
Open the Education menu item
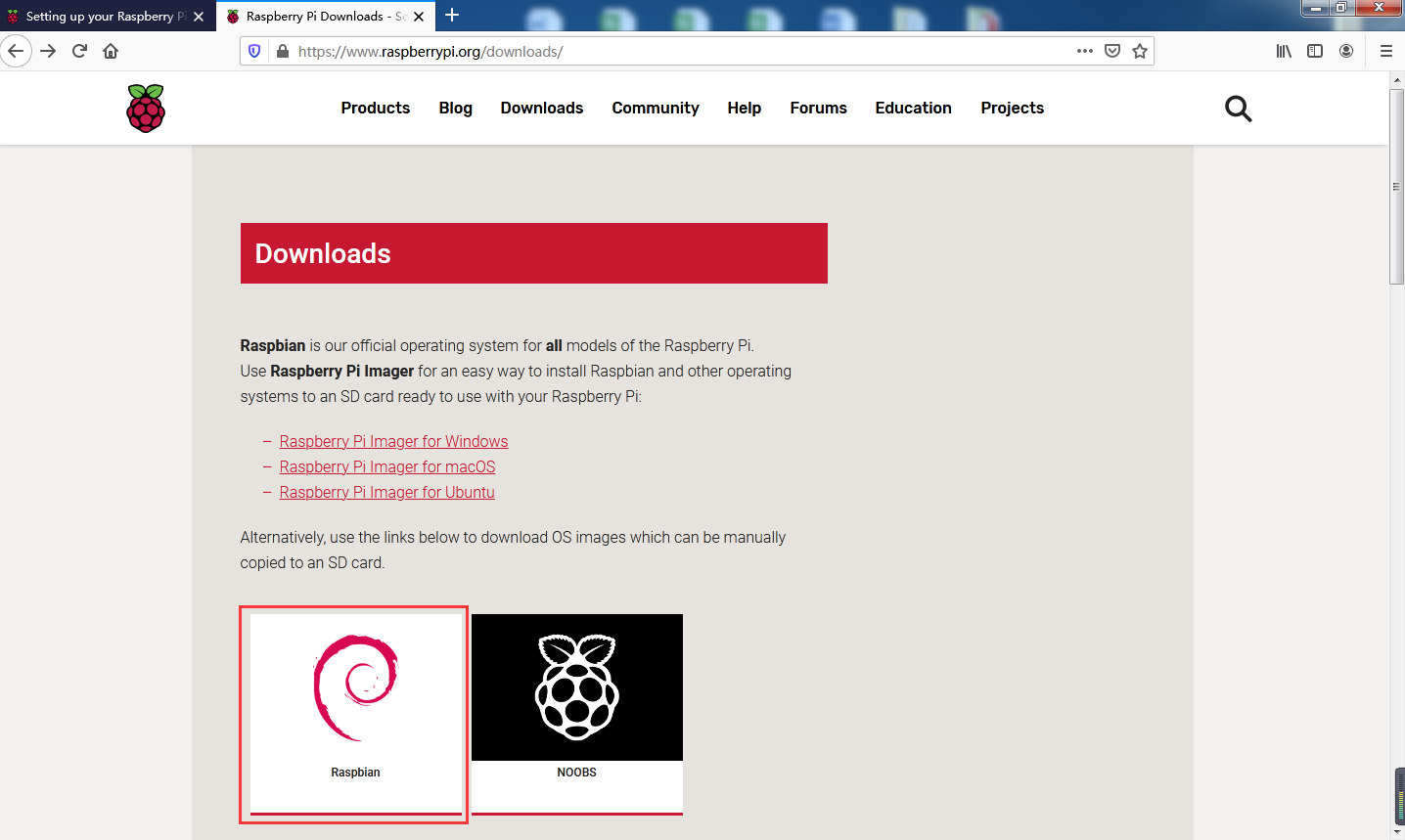pos(913,108)
